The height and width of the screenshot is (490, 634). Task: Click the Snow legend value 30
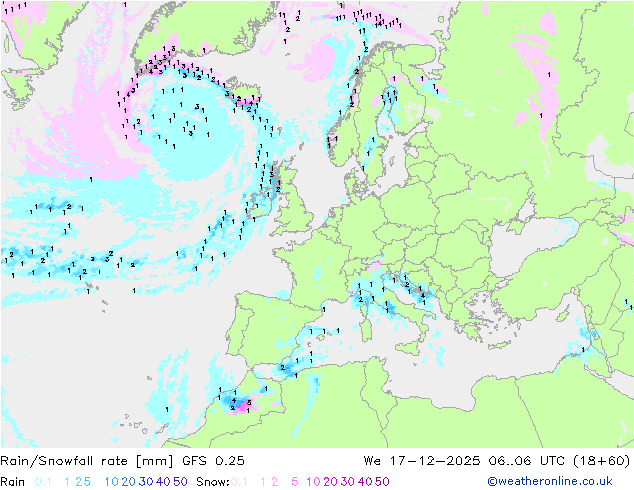347,482
